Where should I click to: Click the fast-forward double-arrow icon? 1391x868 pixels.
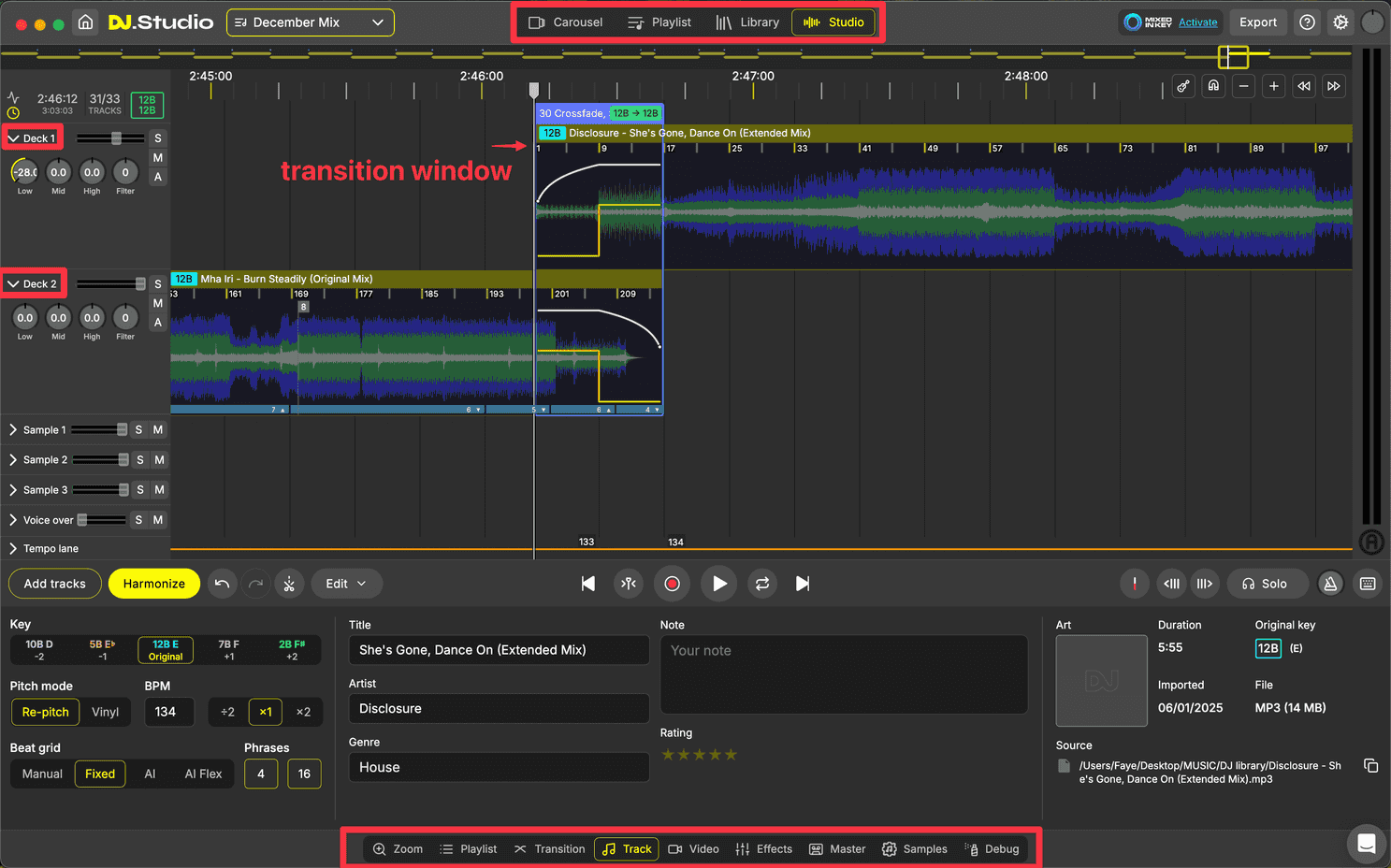(x=1334, y=86)
